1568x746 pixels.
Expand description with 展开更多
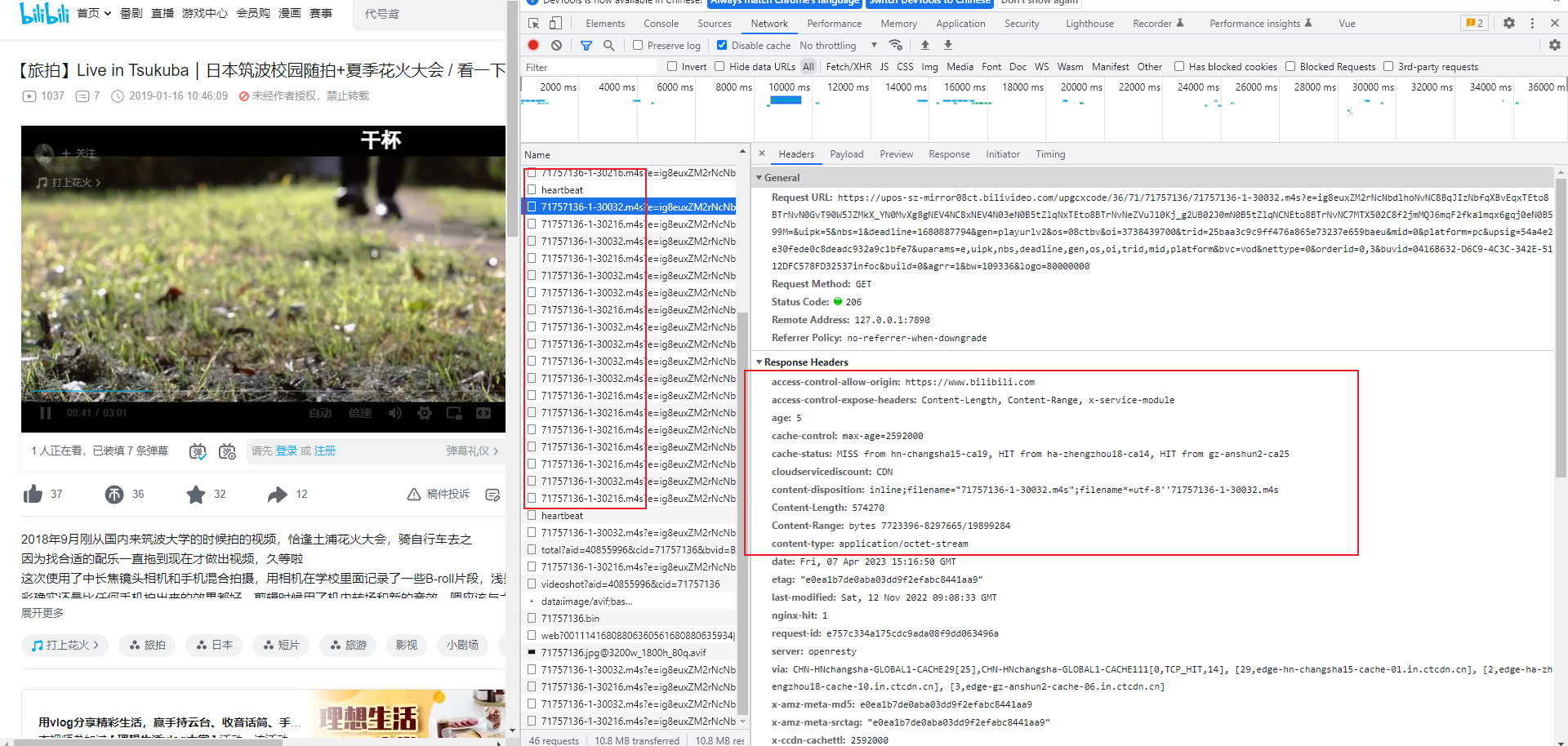coord(42,613)
